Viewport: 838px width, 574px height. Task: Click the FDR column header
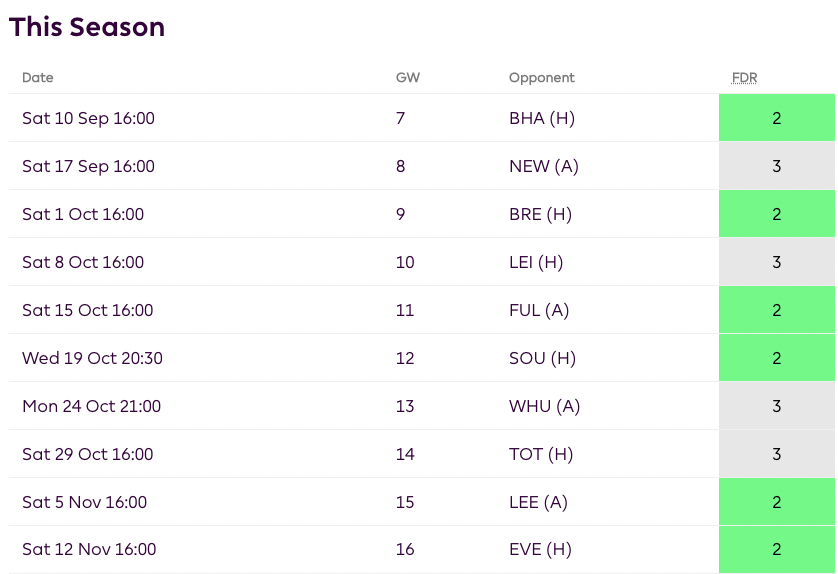745,78
